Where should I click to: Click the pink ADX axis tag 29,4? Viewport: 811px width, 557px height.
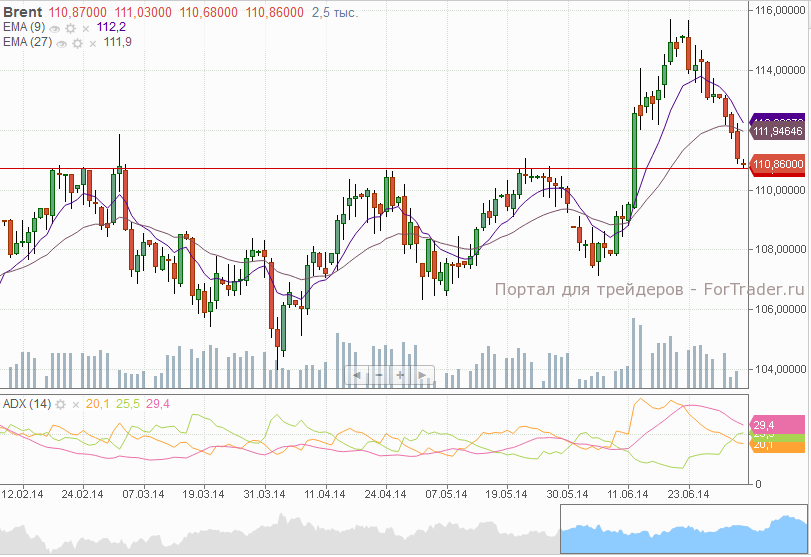coord(777,425)
